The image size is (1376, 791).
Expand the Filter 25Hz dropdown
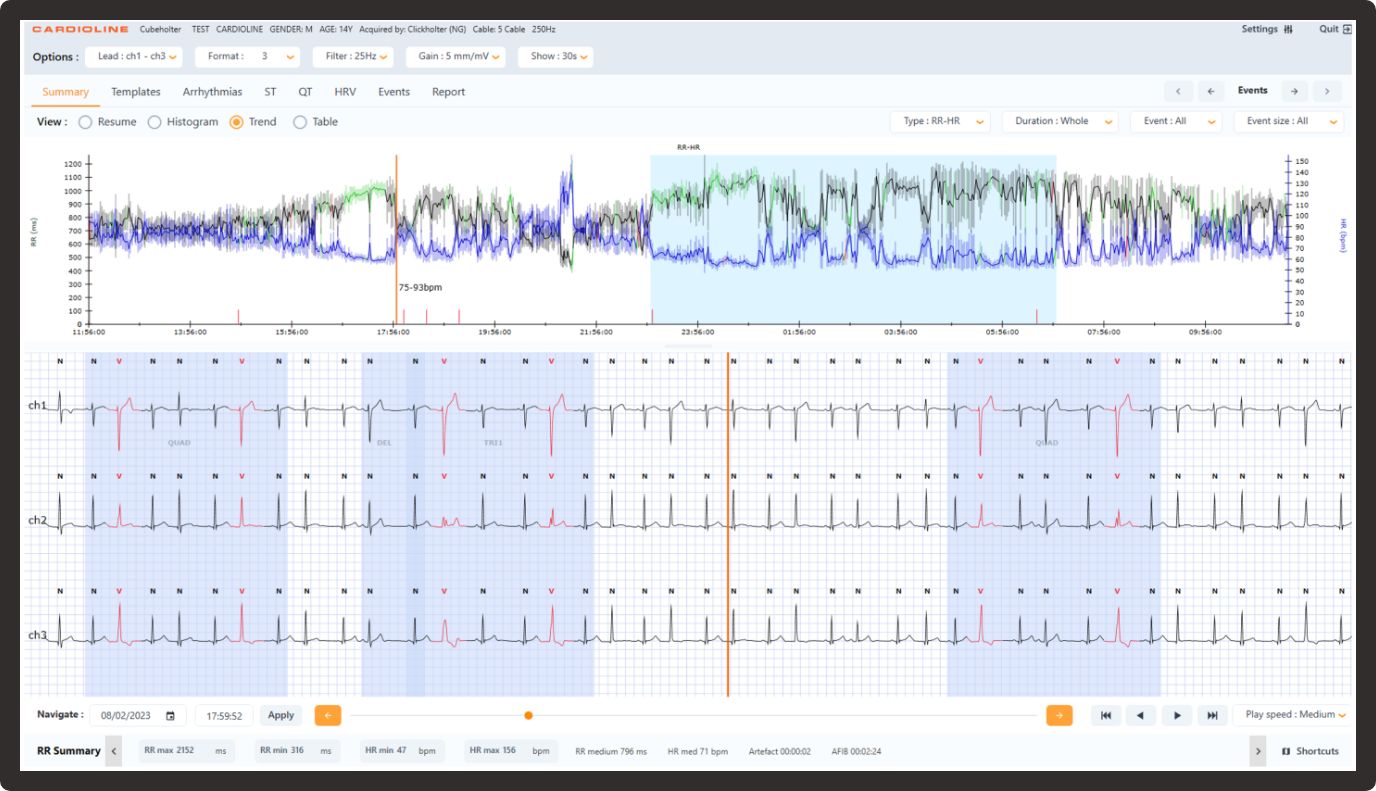click(353, 57)
